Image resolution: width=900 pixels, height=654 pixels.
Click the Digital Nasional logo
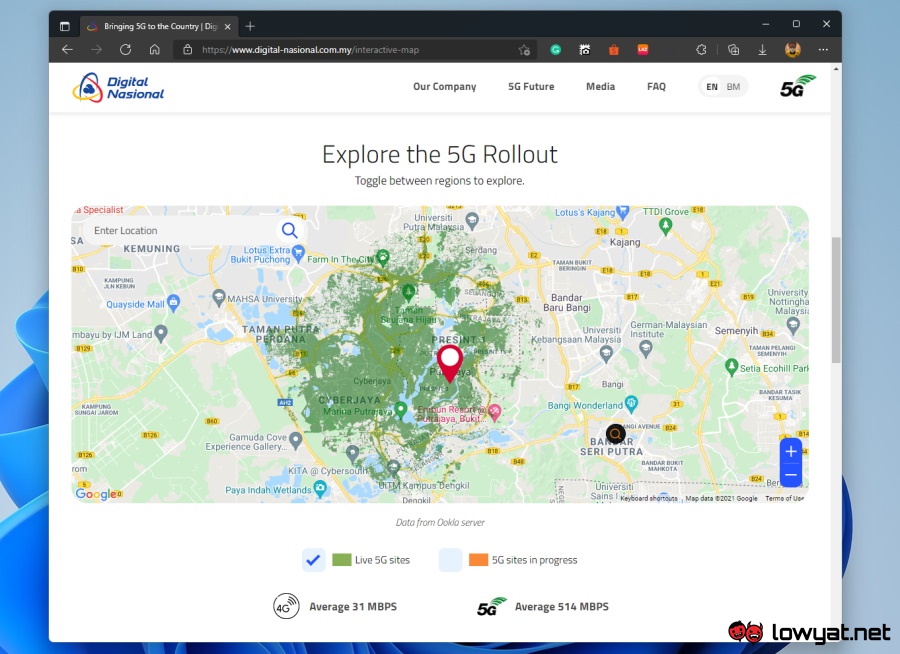click(x=118, y=88)
